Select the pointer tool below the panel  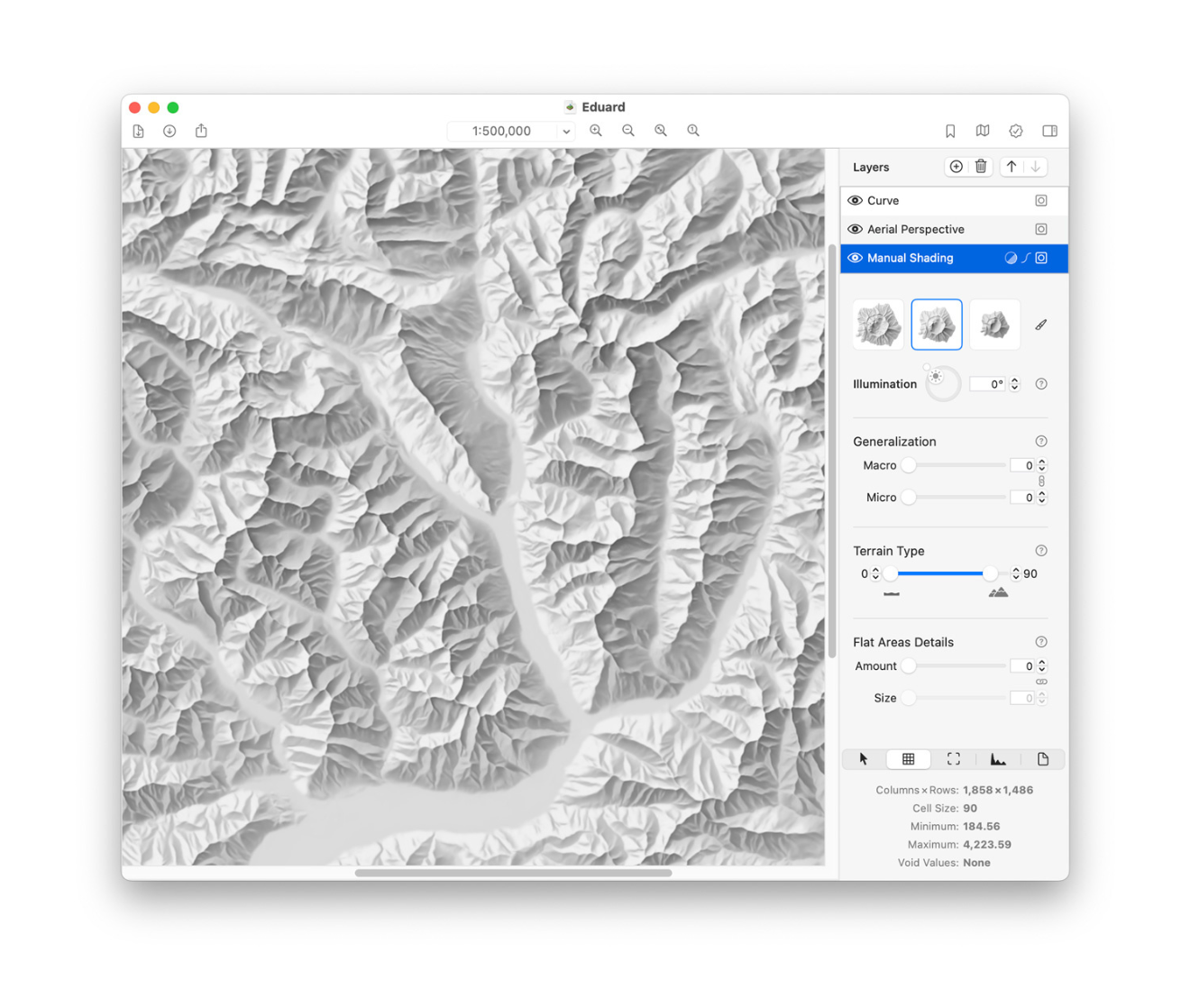click(863, 759)
